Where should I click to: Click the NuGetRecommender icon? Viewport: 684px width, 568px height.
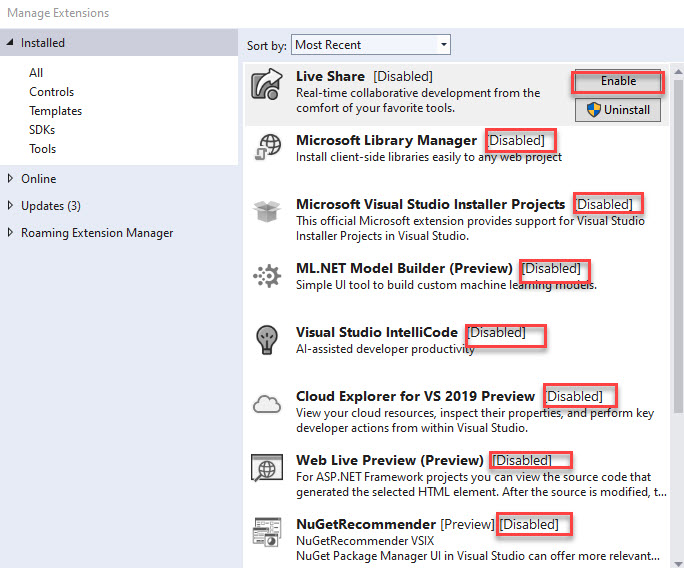267,531
